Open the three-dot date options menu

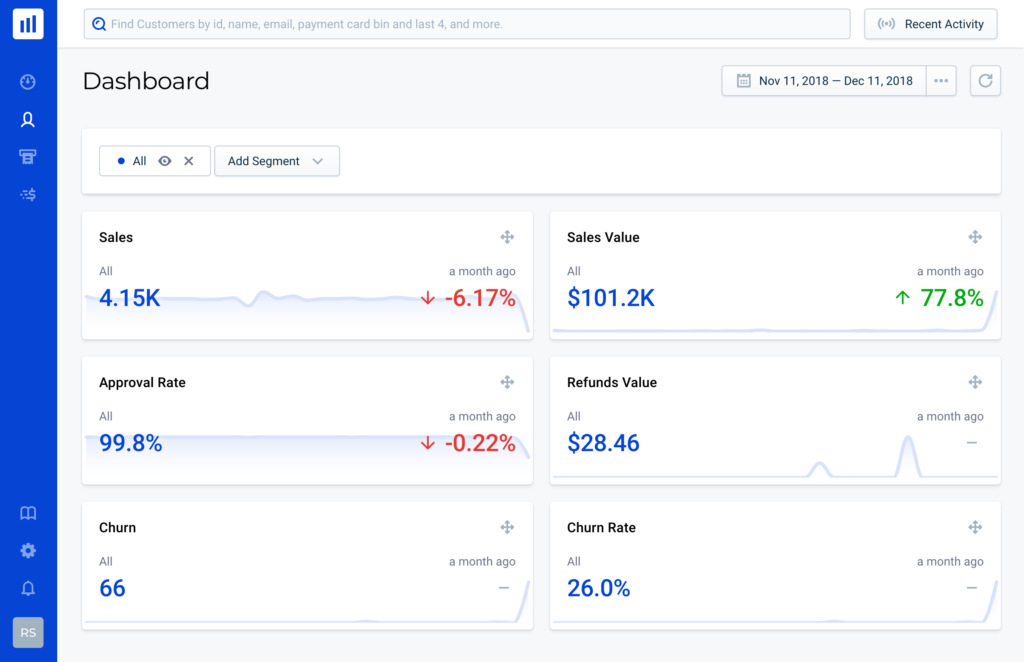[x=941, y=81]
